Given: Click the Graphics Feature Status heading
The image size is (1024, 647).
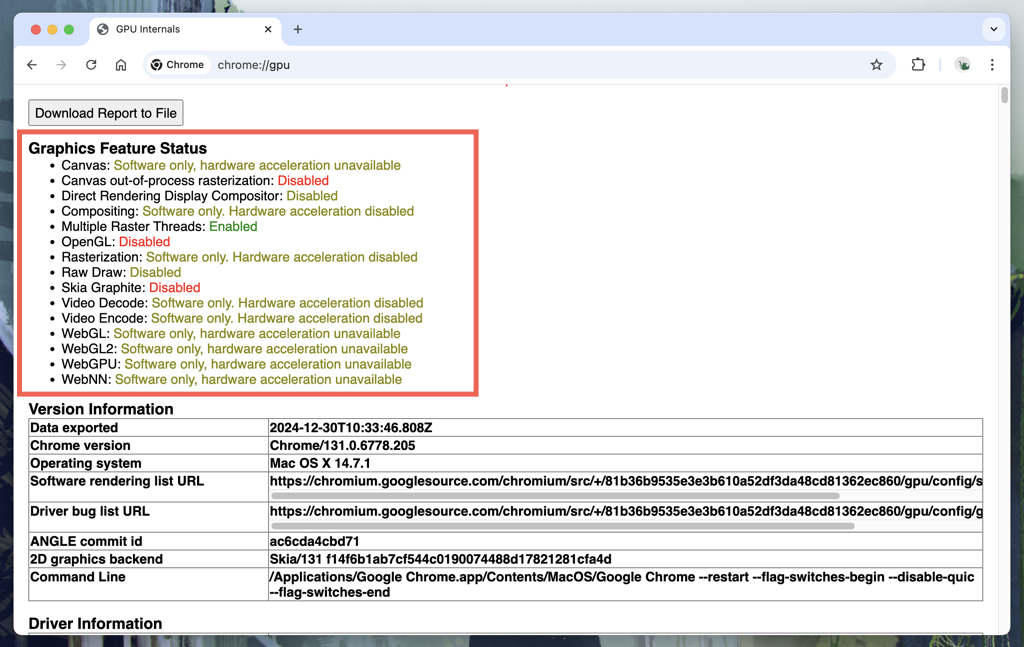Looking at the screenshot, I should pos(118,148).
